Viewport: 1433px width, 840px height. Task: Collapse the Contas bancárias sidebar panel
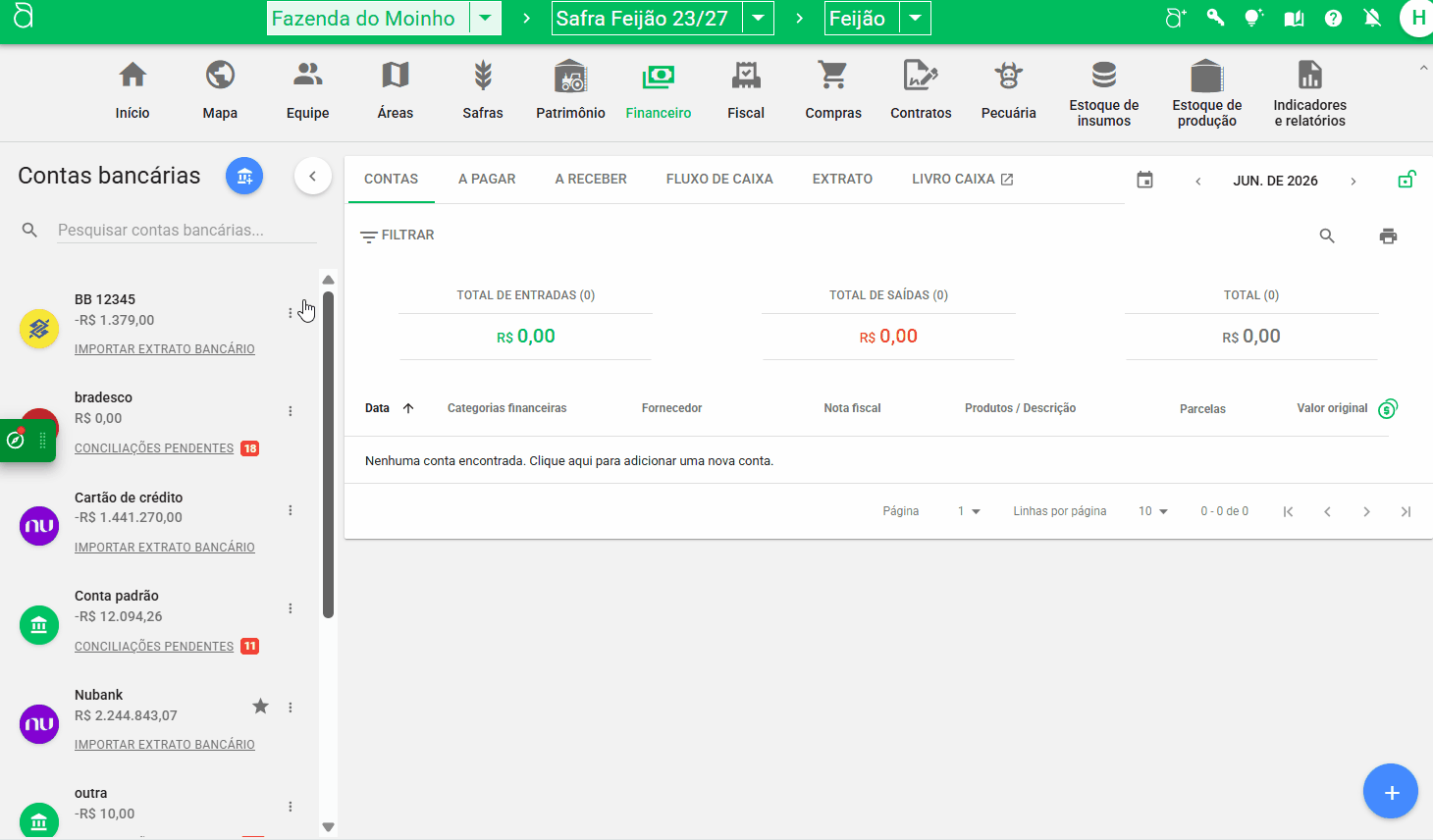point(312,177)
